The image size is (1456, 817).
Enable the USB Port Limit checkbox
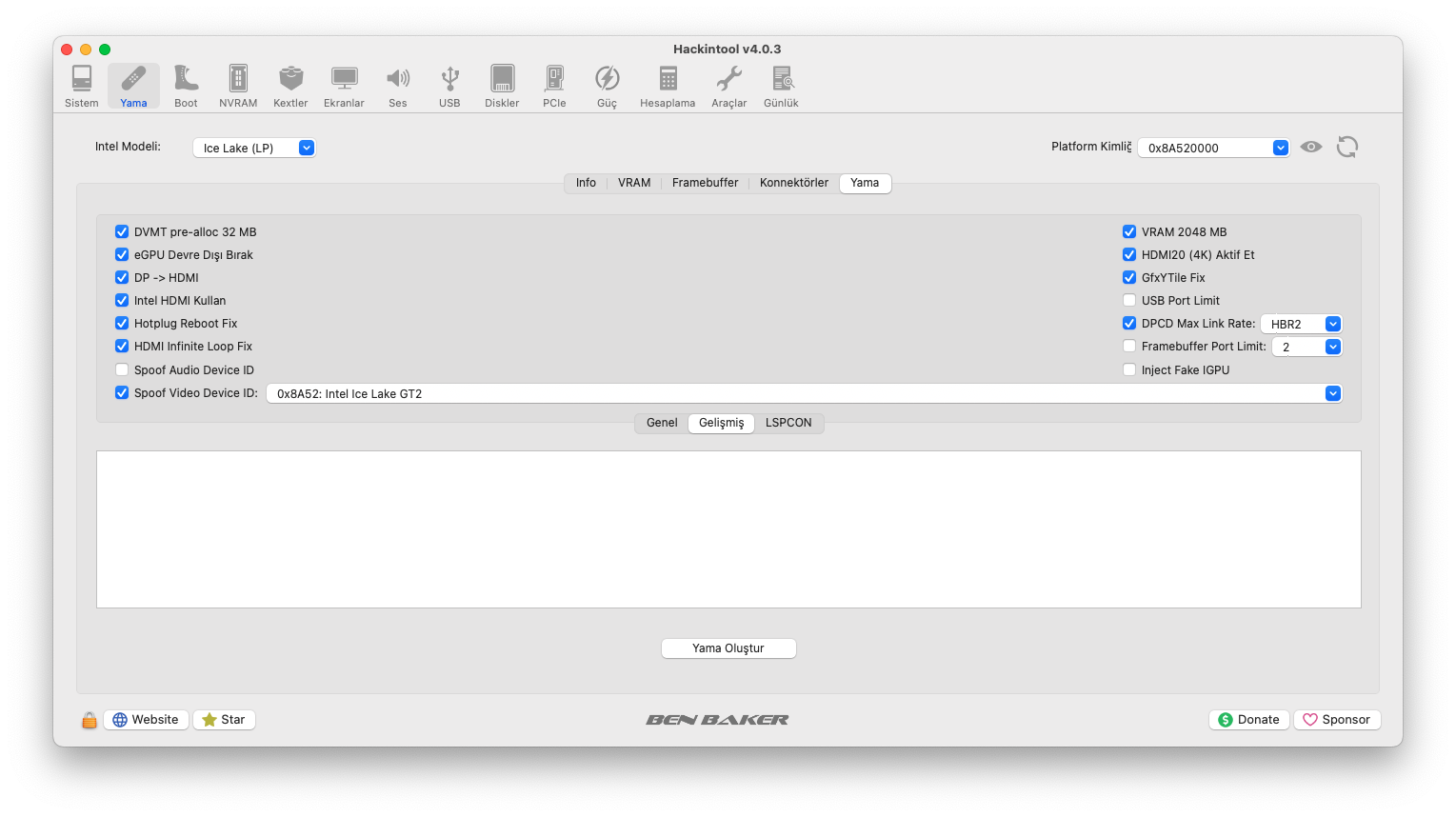click(x=1129, y=301)
